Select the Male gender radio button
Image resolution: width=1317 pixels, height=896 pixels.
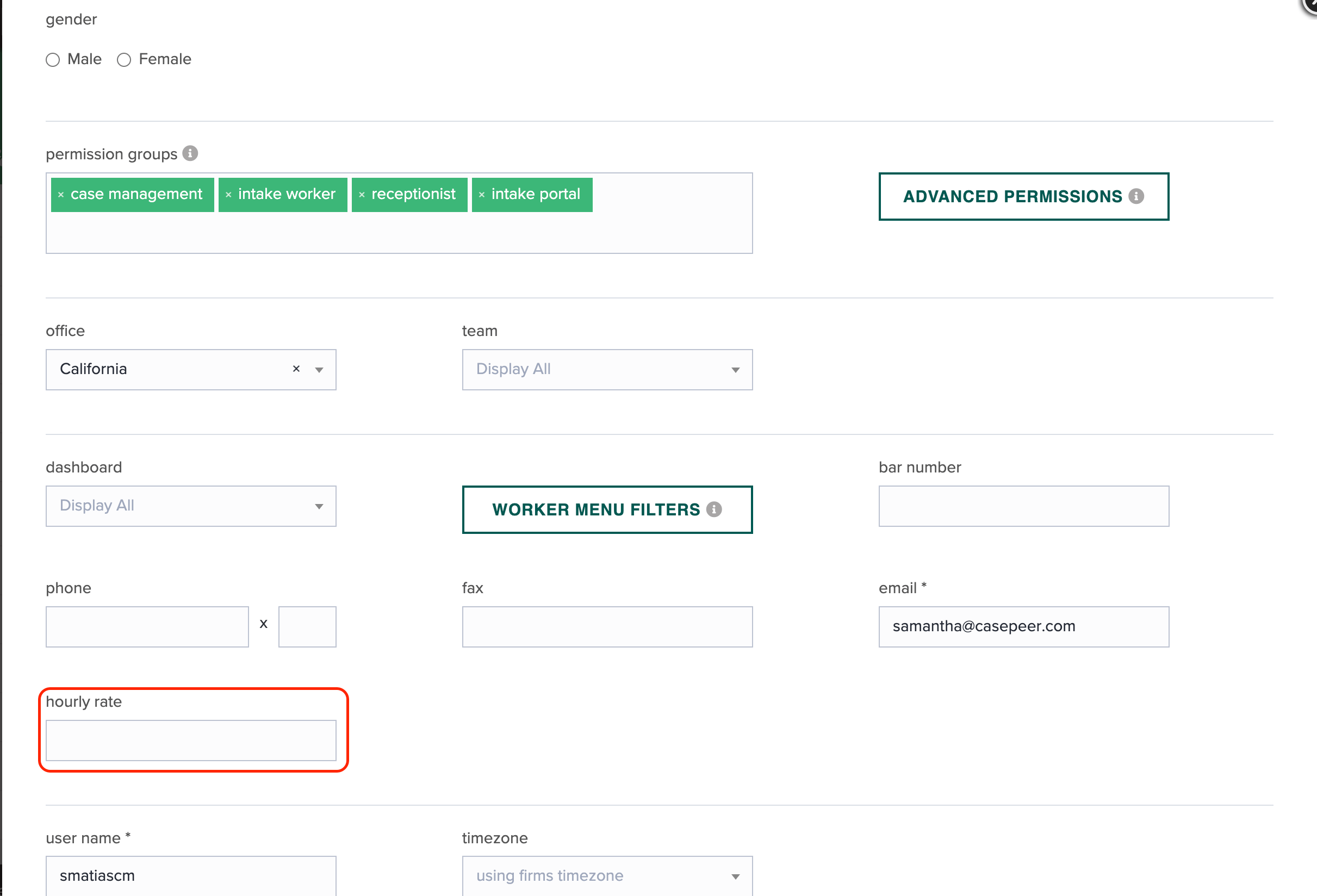(53, 59)
